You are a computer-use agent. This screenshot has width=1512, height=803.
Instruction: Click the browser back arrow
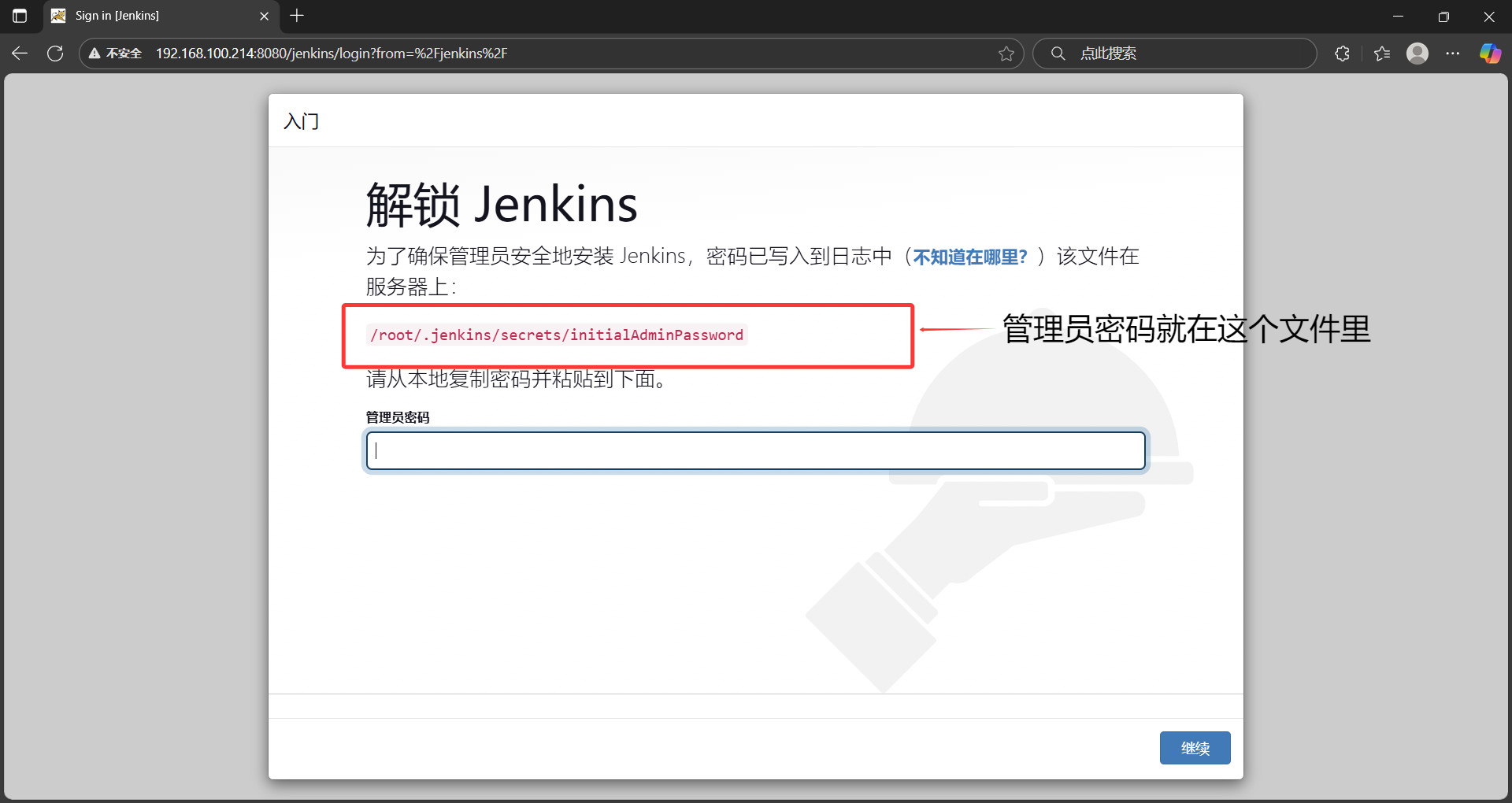click(20, 54)
